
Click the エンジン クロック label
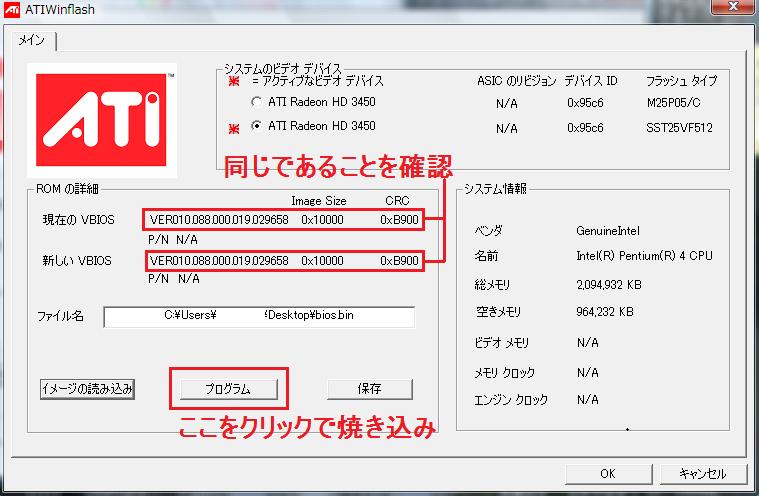pyautogui.click(x=511, y=400)
